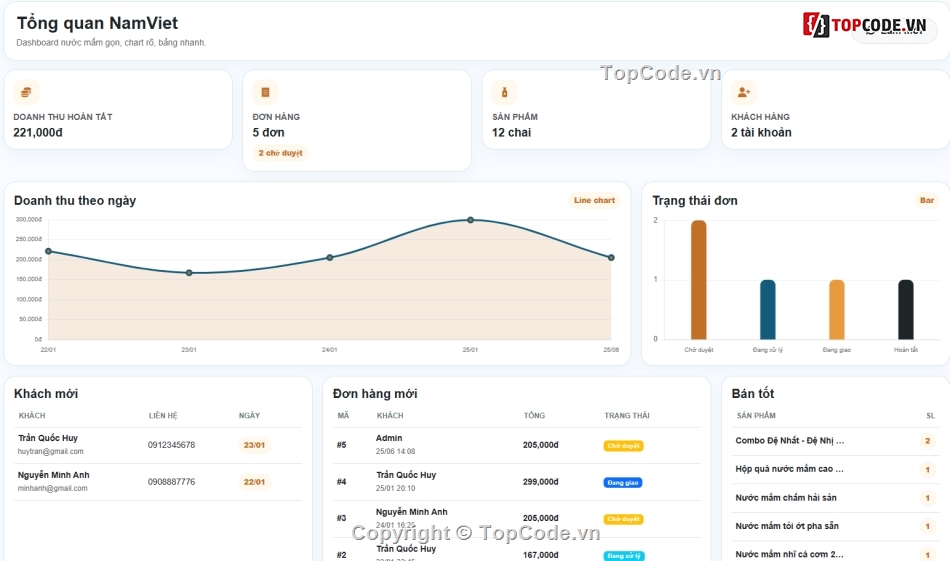This screenshot has height=561, width=950.
Task: Click order code #2
Action: [x=342, y=555]
